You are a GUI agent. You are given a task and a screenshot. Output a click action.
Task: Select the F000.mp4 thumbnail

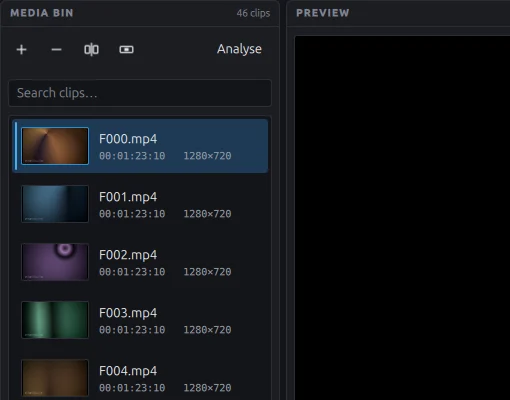pyautogui.click(x=55, y=146)
